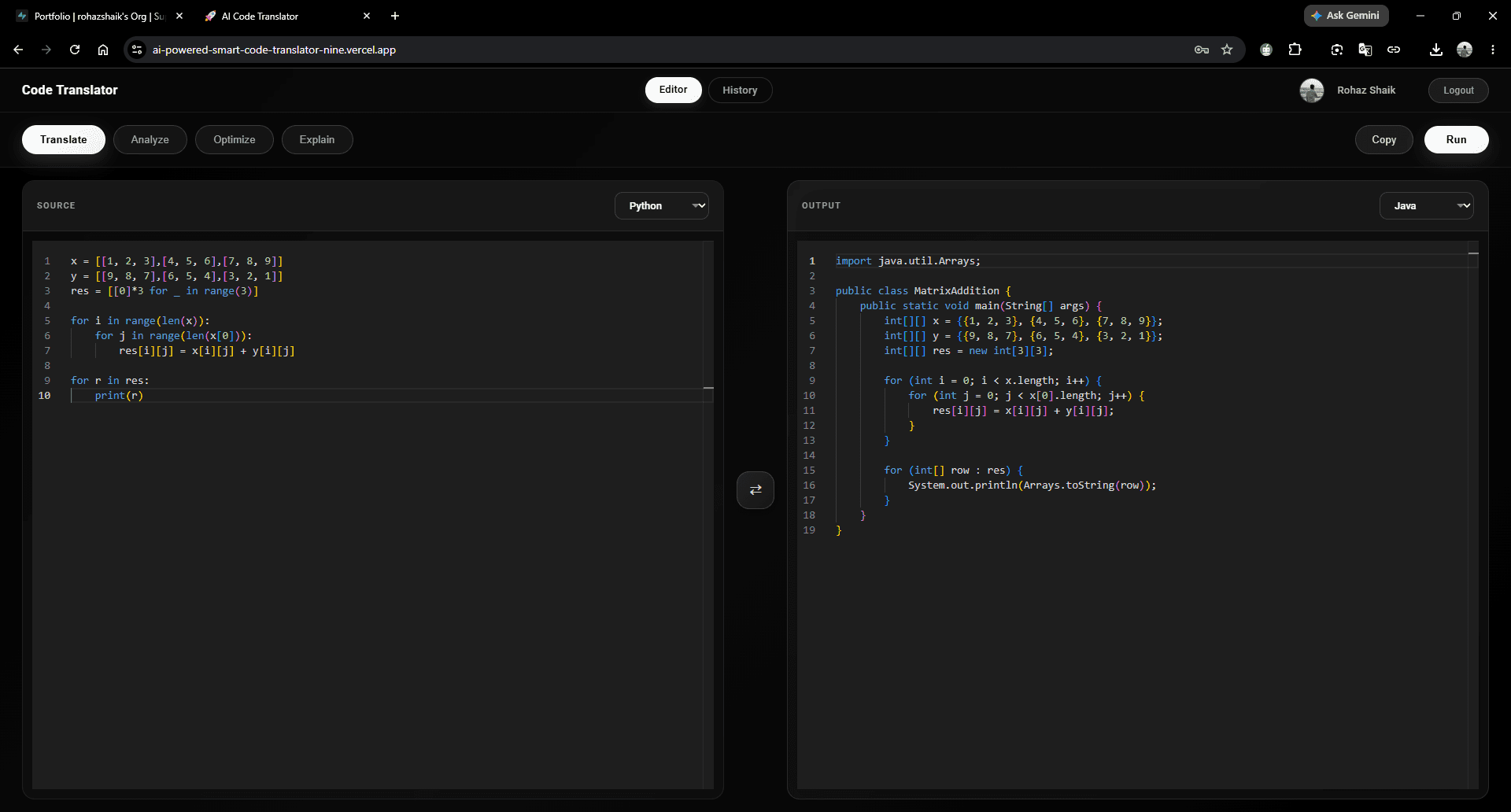1511x812 pixels.
Task: Click source line 'x = [[1, 2, 3],[4, 5, 6],[7, 8, 9]]'
Action: (176, 260)
